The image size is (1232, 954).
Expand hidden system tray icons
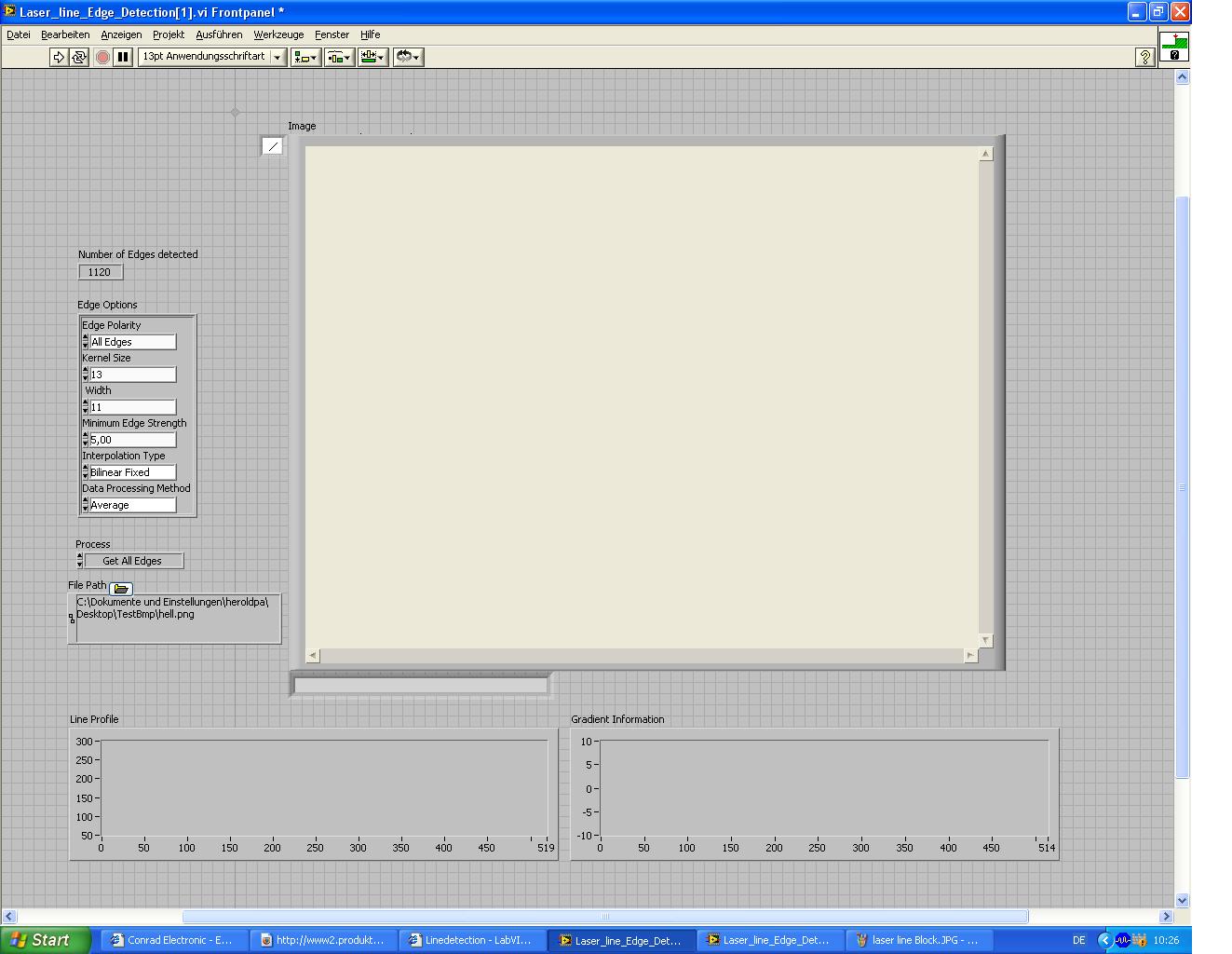tap(1104, 940)
